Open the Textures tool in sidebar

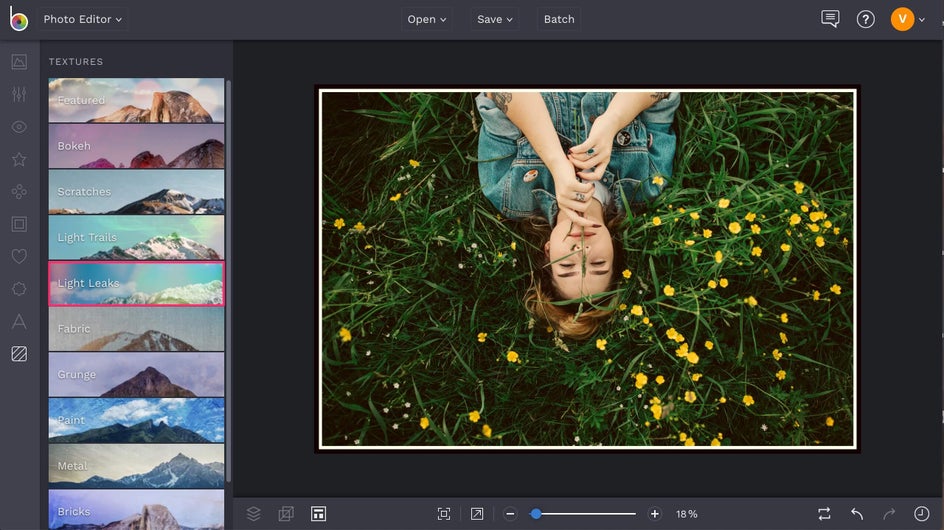(19, 353)
